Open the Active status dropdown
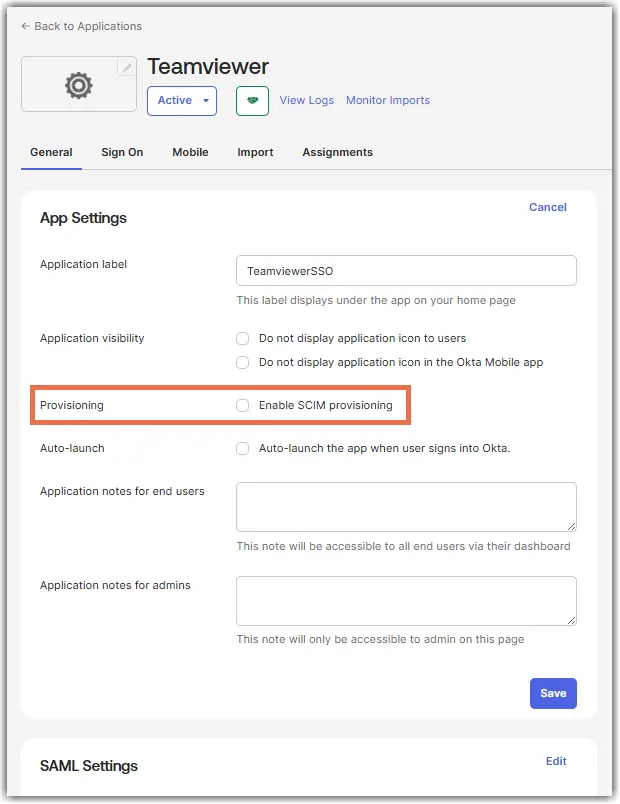Image resolution: width=620 pixels, height=804 pixels. click(x=182, y=100)
